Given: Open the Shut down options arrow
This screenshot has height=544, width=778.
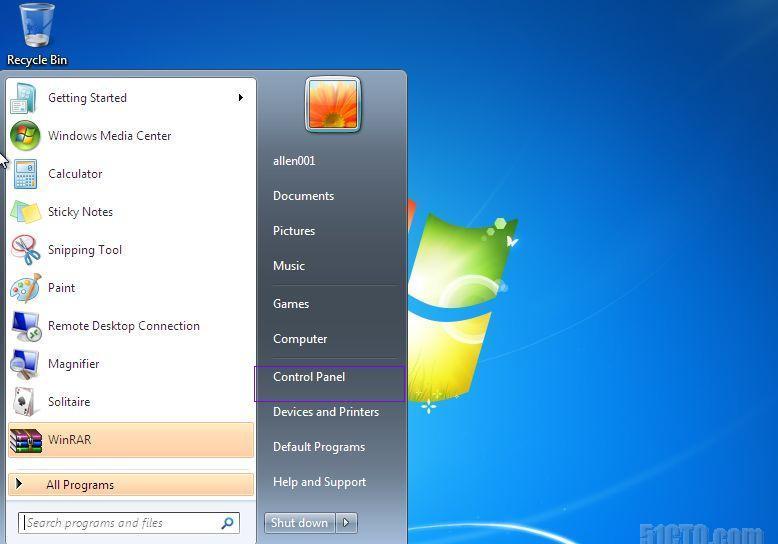Looking at the screenshot, I should pyautogui.click(x=347, y=523).
